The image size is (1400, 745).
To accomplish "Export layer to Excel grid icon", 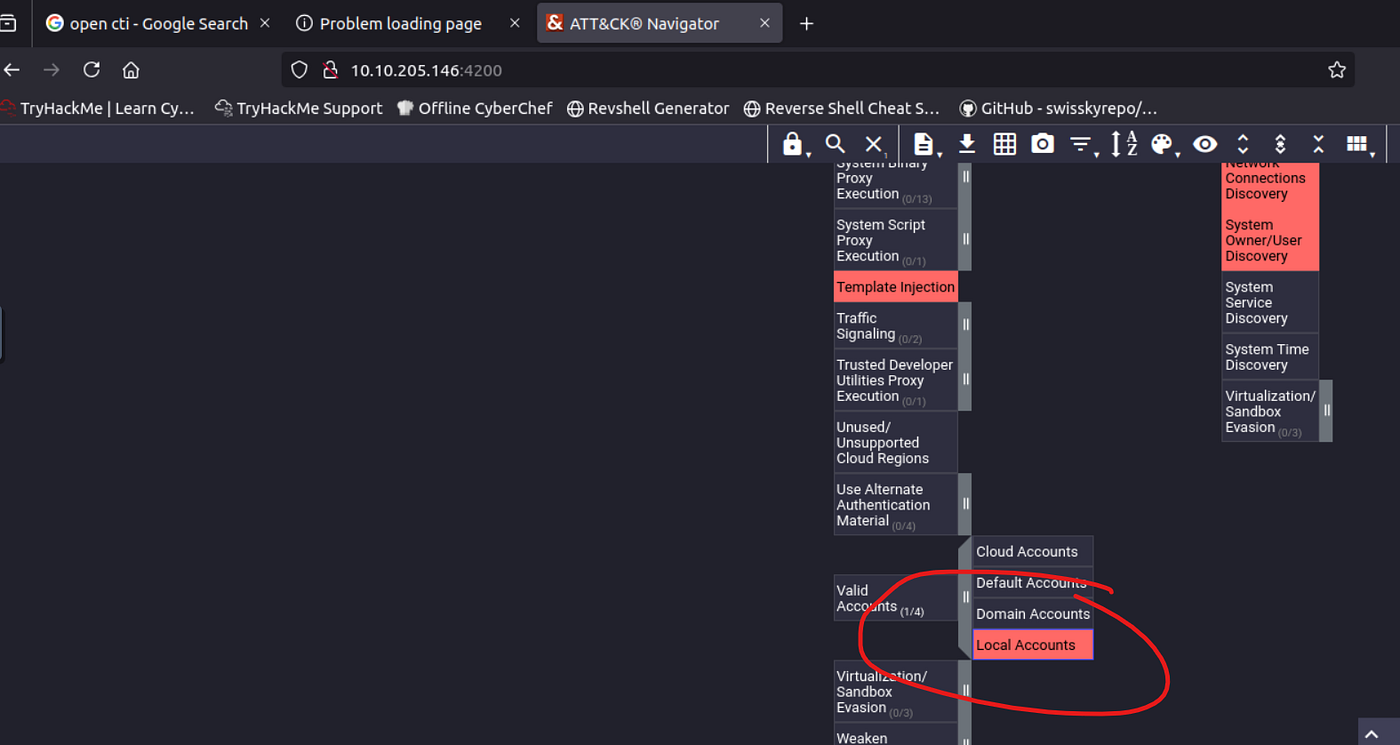I will [x=1005, y=145].
